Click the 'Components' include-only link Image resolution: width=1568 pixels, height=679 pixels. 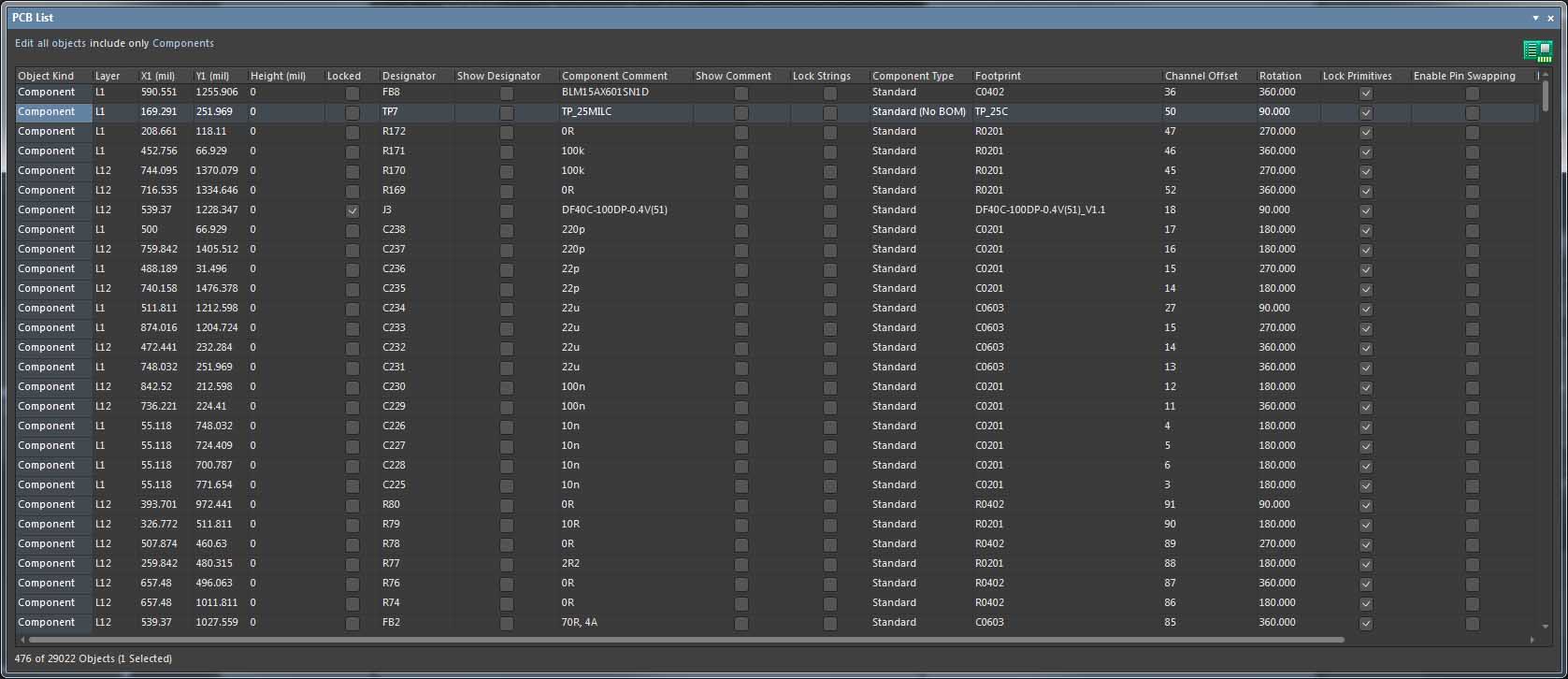point(183,43)
